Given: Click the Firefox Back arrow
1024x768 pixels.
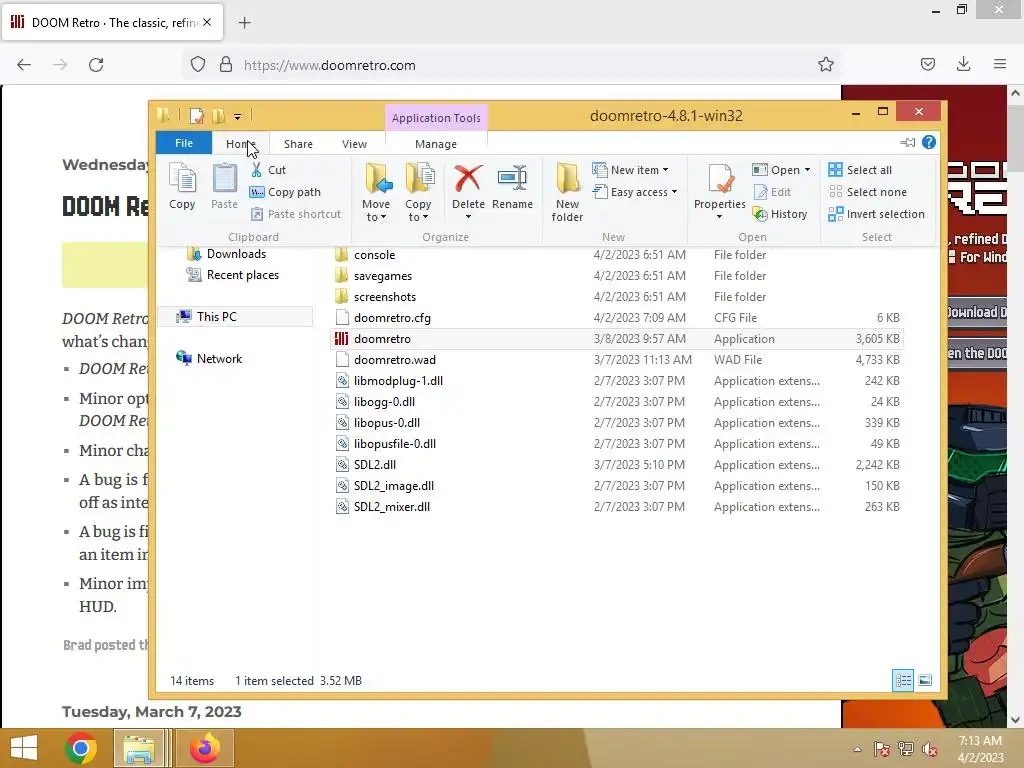Looking at the screenshot, I should pyautogui.click(x=24, y=65).
